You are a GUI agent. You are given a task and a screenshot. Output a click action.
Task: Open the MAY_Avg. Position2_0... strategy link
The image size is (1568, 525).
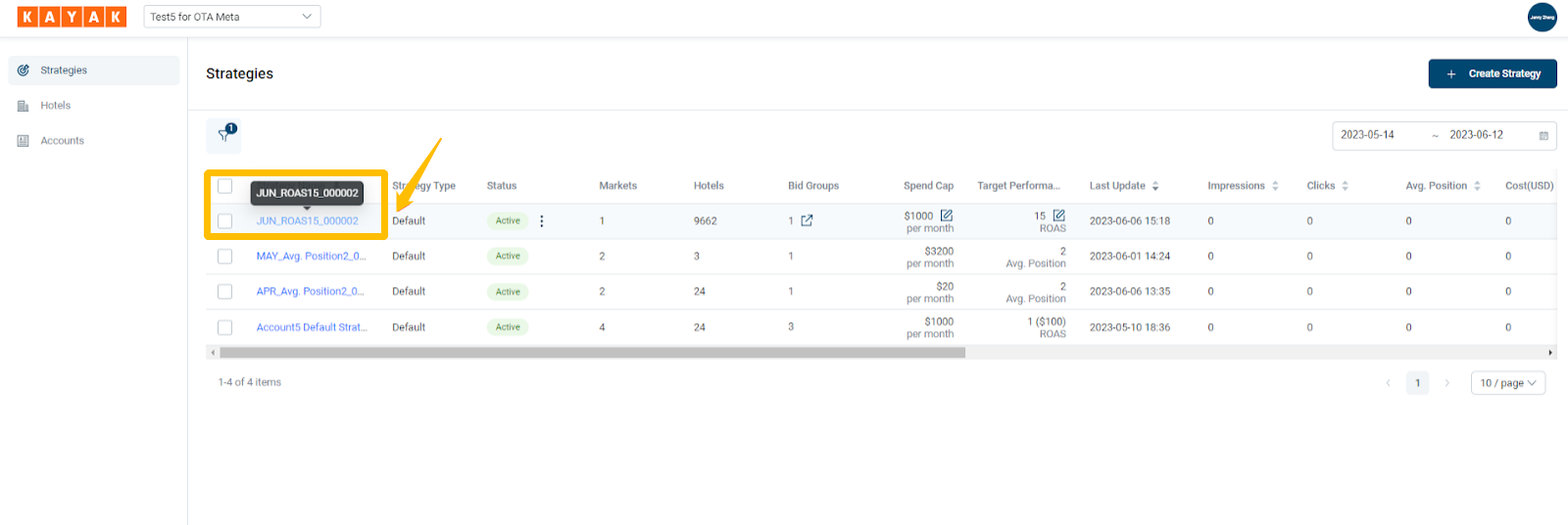pos(311,257)
